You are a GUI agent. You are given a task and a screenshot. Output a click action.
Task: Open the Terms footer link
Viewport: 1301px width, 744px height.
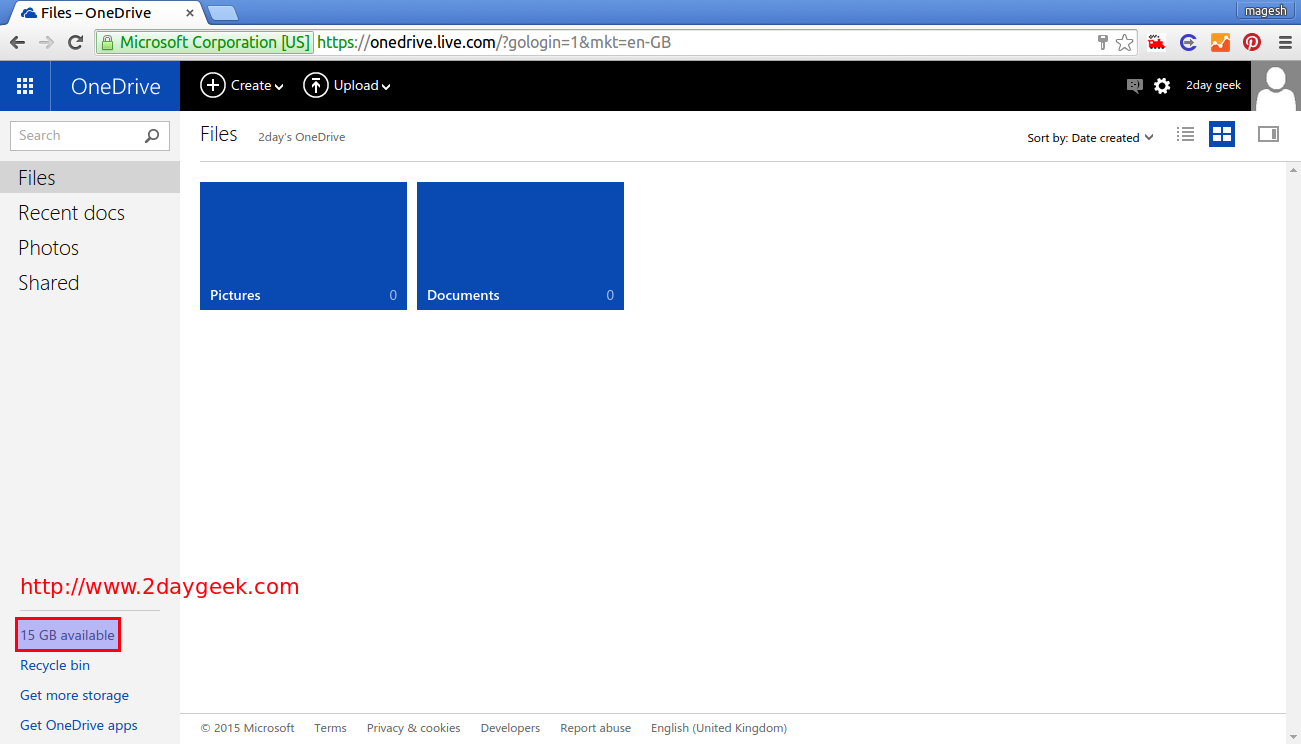pyautogui.click(x=330, y=728)
